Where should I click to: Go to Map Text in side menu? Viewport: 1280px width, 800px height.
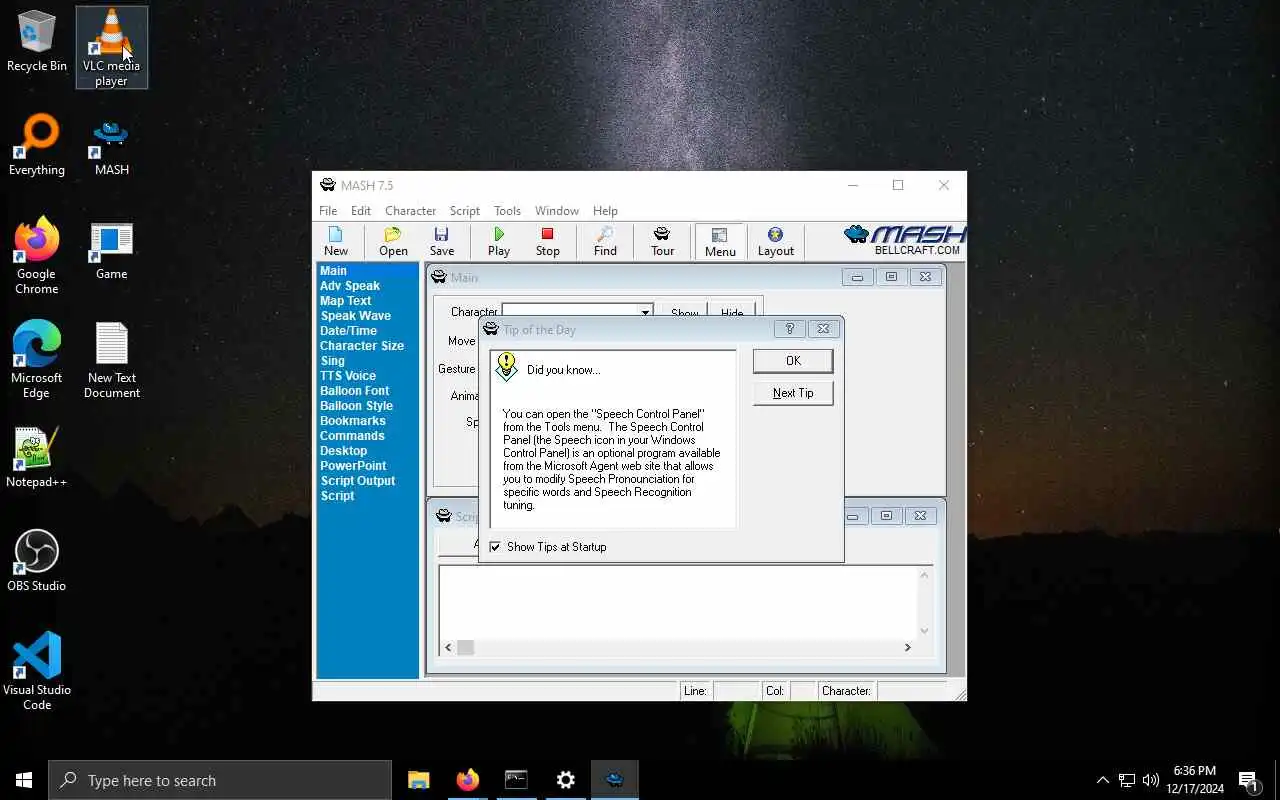coord(345,301)
